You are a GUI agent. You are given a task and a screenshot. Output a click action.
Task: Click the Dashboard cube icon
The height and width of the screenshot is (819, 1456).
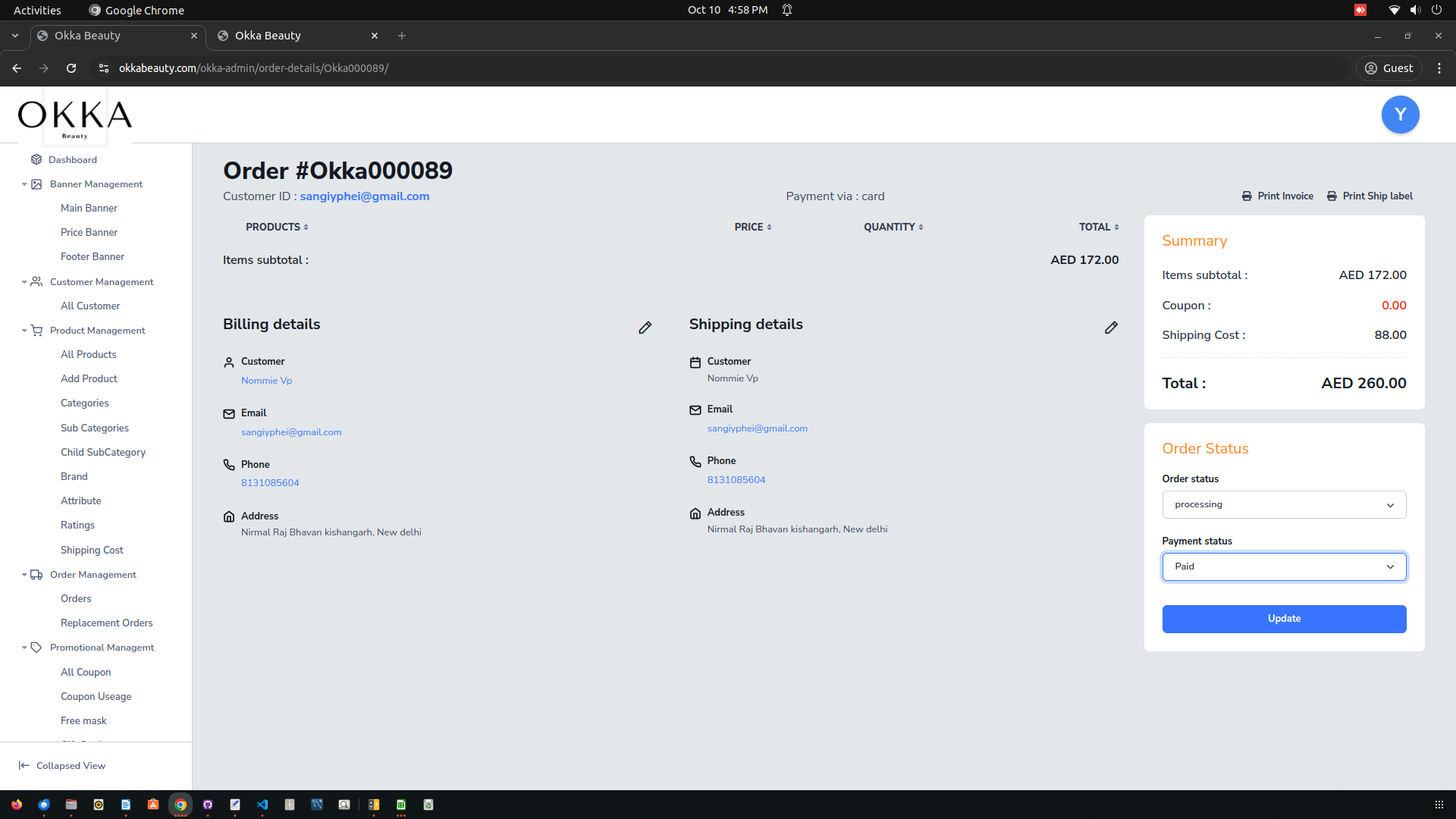click(x=36, y=160)
